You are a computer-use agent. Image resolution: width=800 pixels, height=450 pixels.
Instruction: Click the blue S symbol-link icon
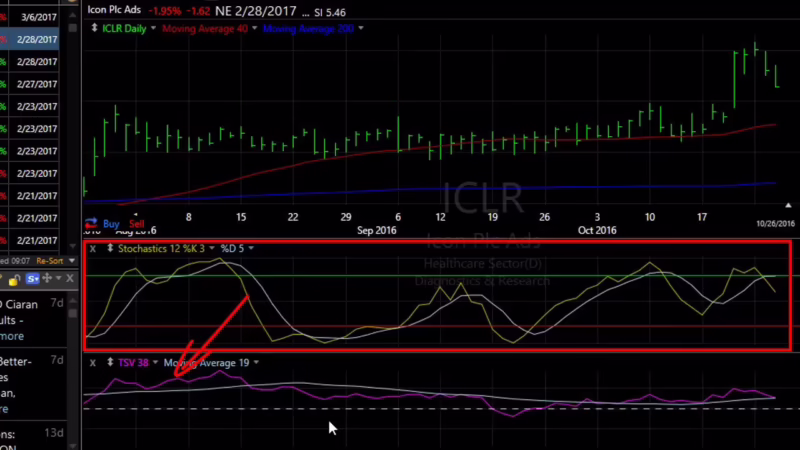point(32,278)
